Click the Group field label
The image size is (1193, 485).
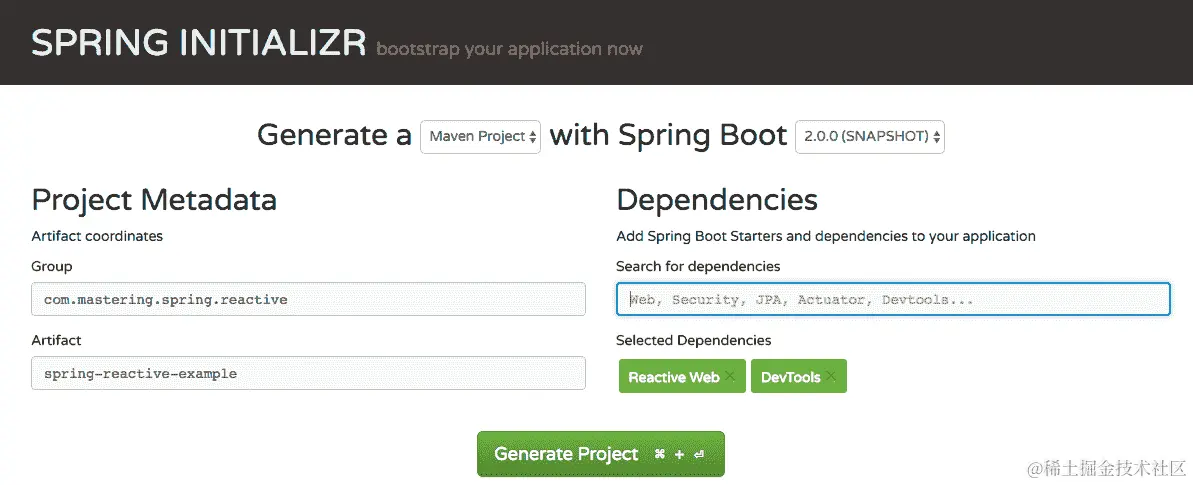[52, 266]
